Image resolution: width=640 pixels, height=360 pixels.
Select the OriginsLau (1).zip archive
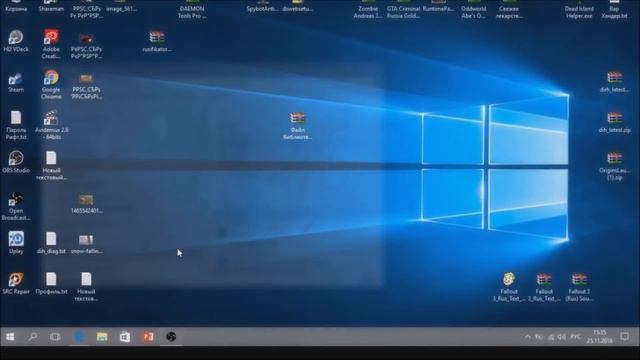coord(614,166)
